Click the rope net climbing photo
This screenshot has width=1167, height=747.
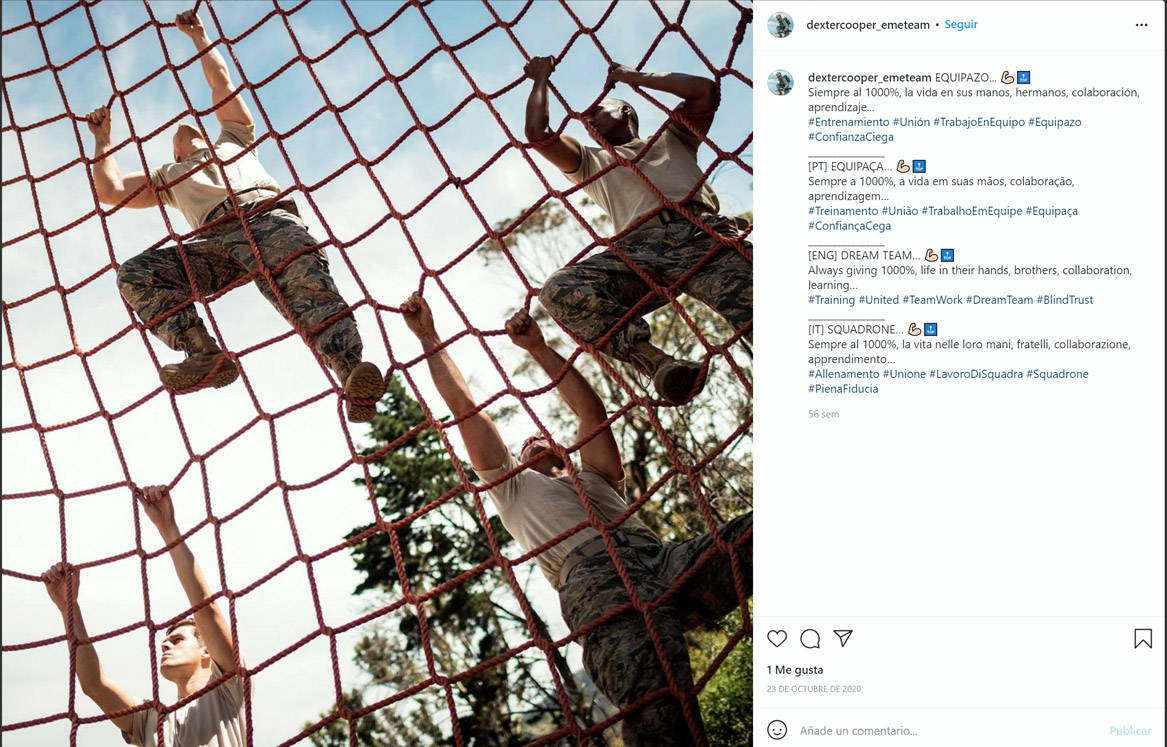point(377,374)
